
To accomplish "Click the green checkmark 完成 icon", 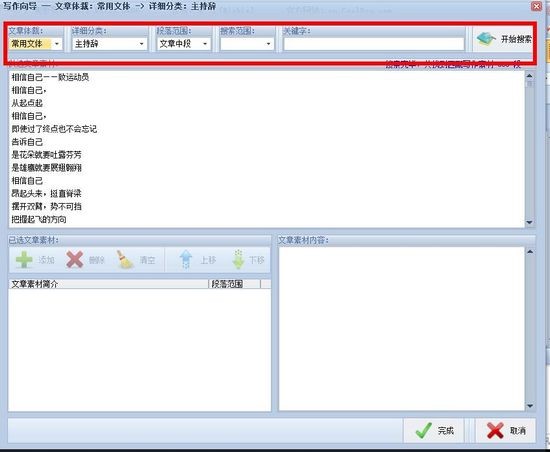I will (x=424, y=430).
